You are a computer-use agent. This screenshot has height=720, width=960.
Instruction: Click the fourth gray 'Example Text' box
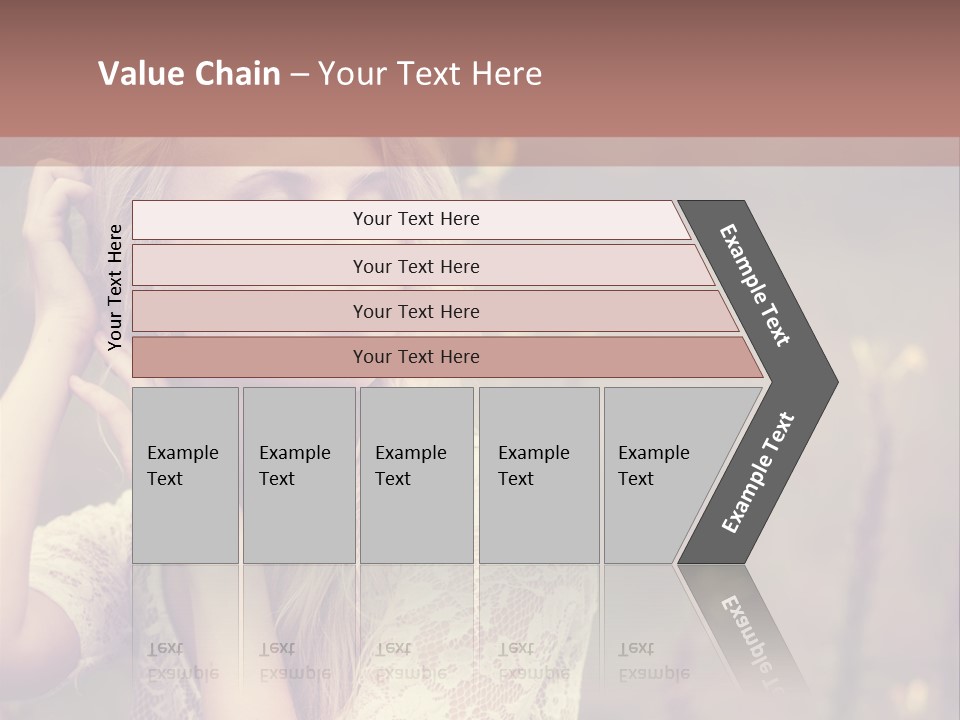[539, 475]
